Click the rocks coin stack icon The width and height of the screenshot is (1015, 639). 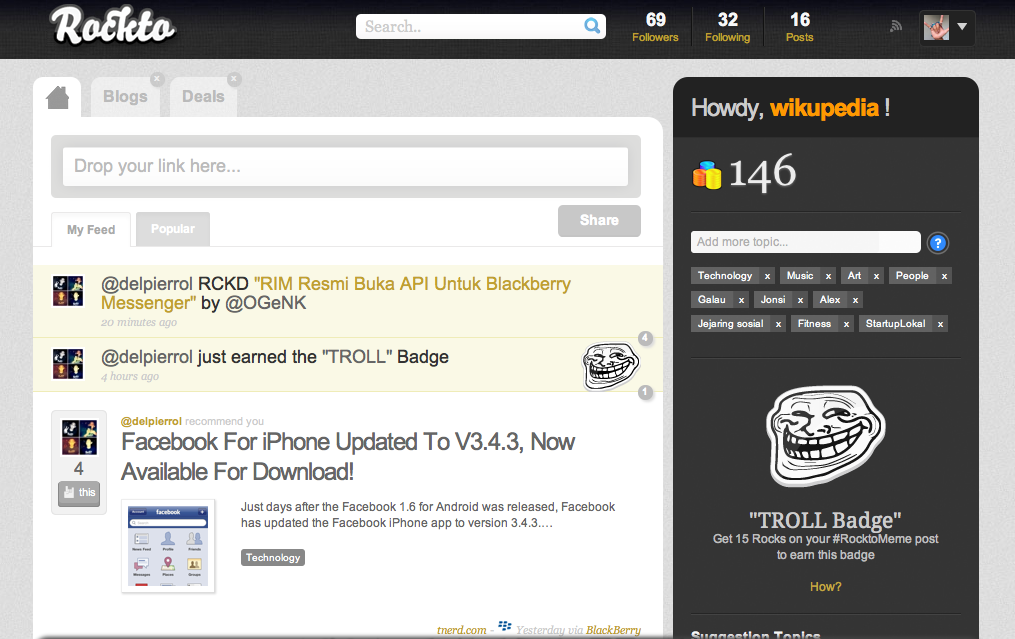click(707, 174)
